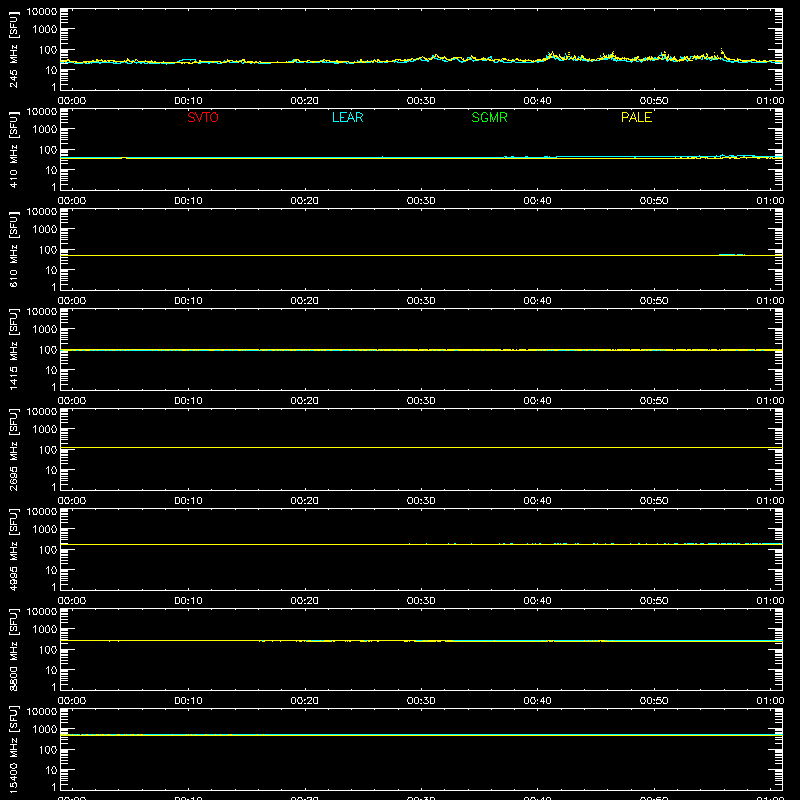800x800 pixels.
Task: Click the 00:10 tick label under the 610 MHz plot
Action: pos(188,301)
